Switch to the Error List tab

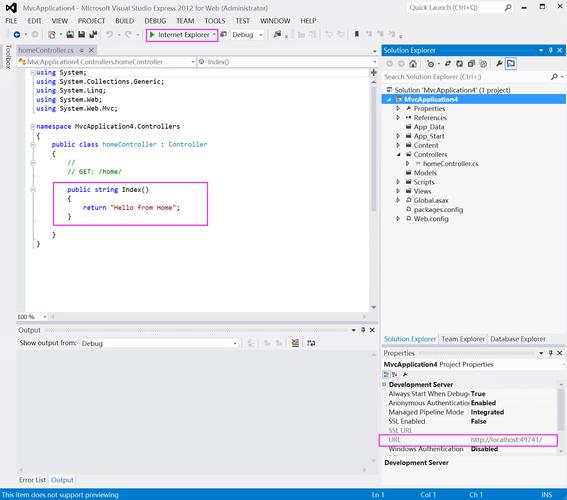pos(32,480)
